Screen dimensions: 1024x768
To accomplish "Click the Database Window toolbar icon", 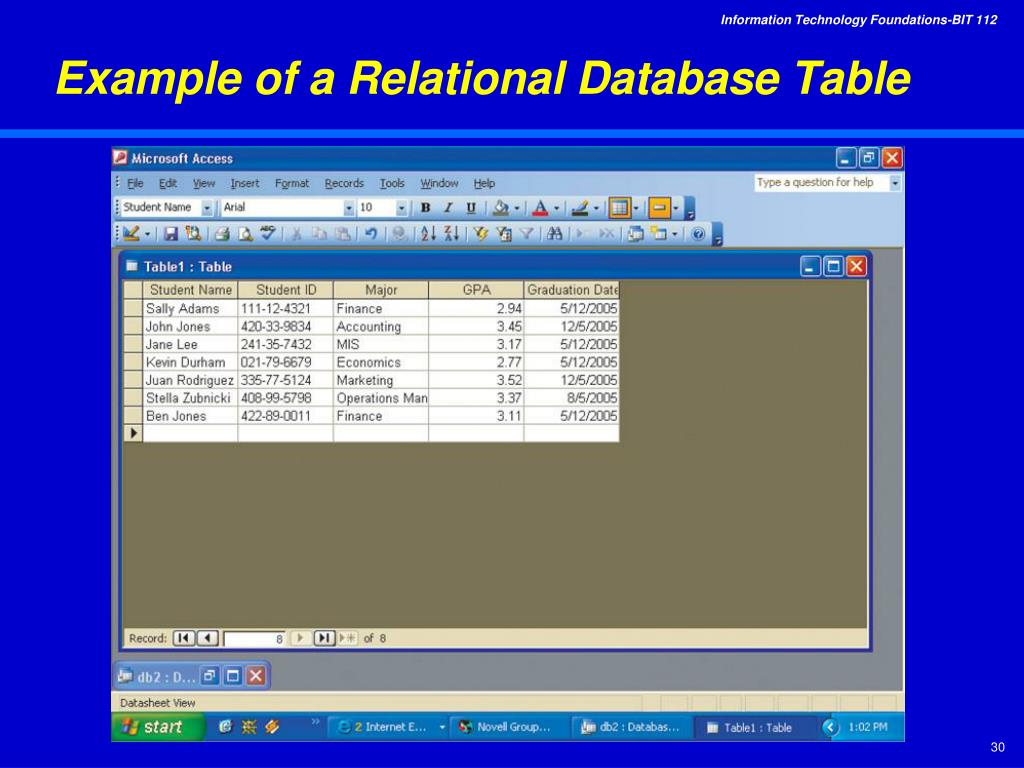I will (635, 233).
